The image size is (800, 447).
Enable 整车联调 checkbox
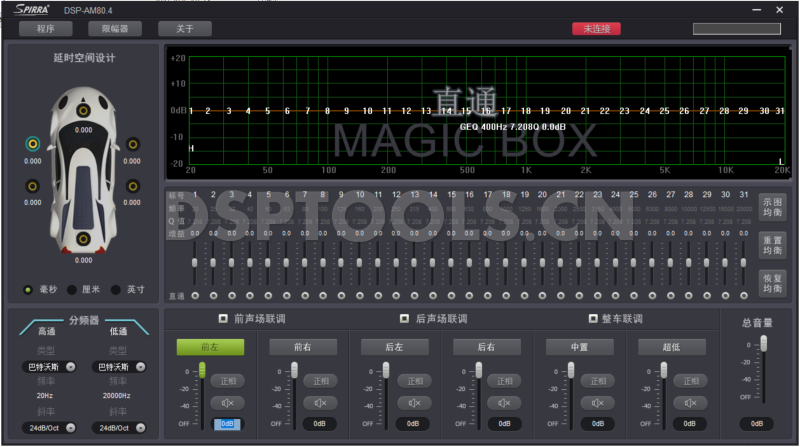coord(592,318)
